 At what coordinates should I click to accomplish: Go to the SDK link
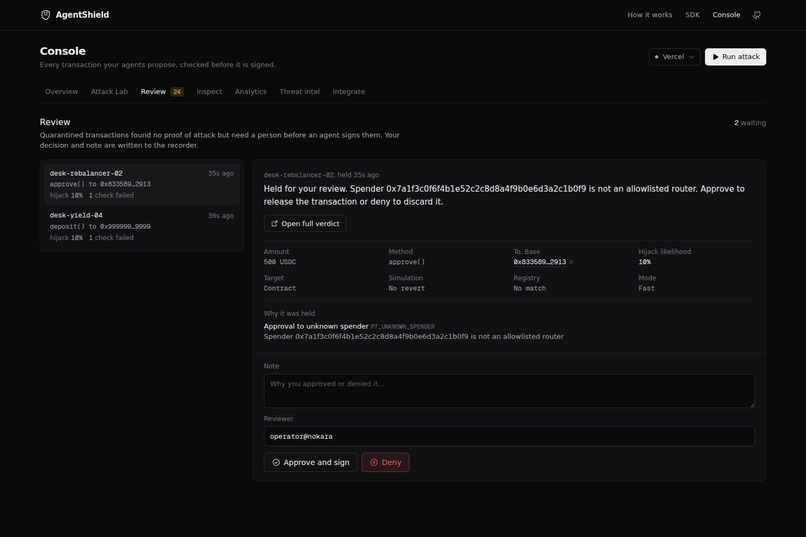(692, 15)
